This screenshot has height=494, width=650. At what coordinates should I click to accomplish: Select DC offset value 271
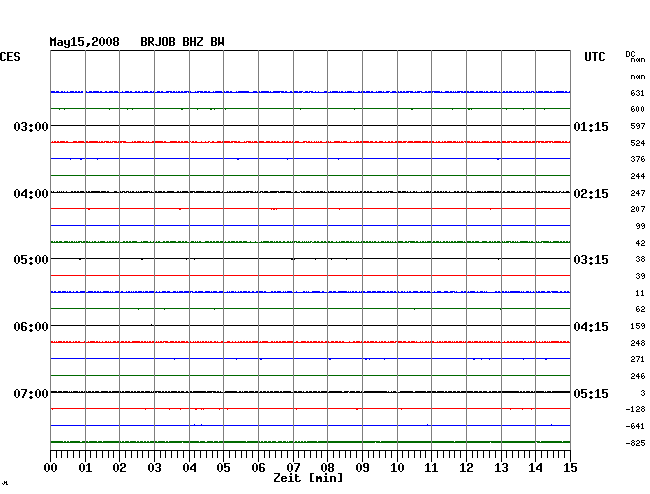(638, 359)
